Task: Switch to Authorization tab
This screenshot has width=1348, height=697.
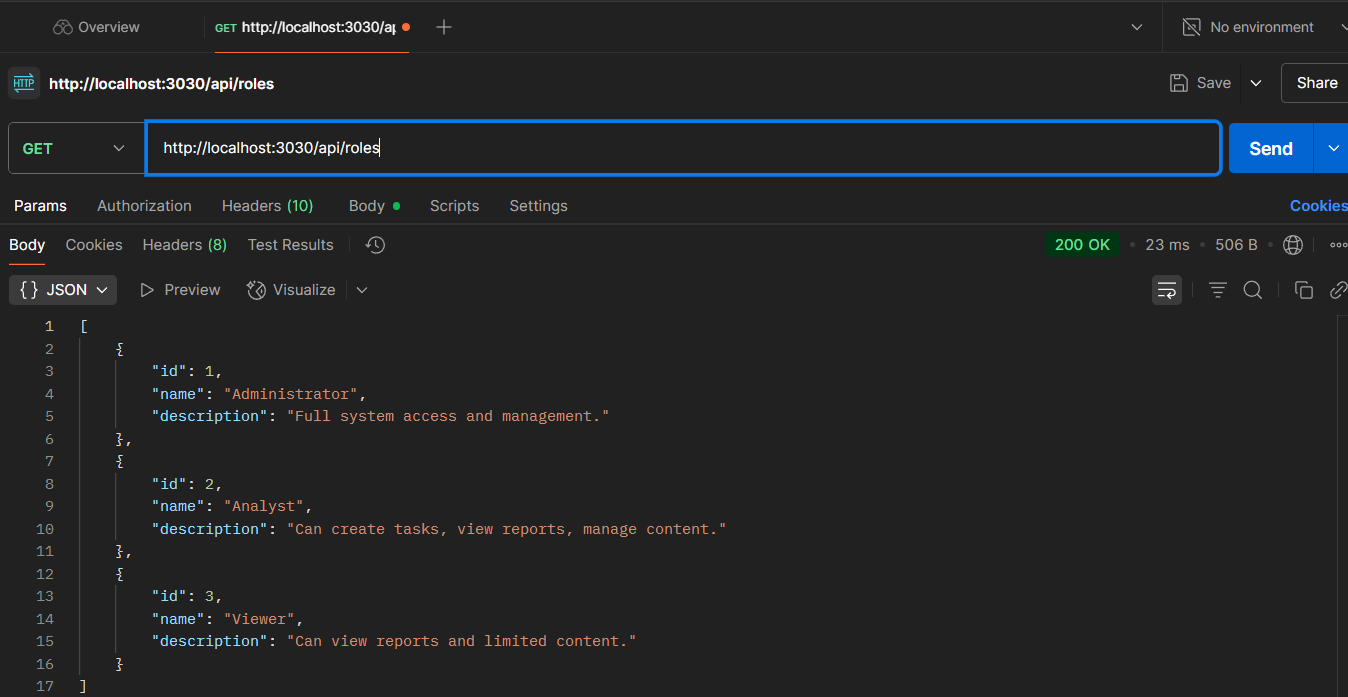Action: pos(144,205)
